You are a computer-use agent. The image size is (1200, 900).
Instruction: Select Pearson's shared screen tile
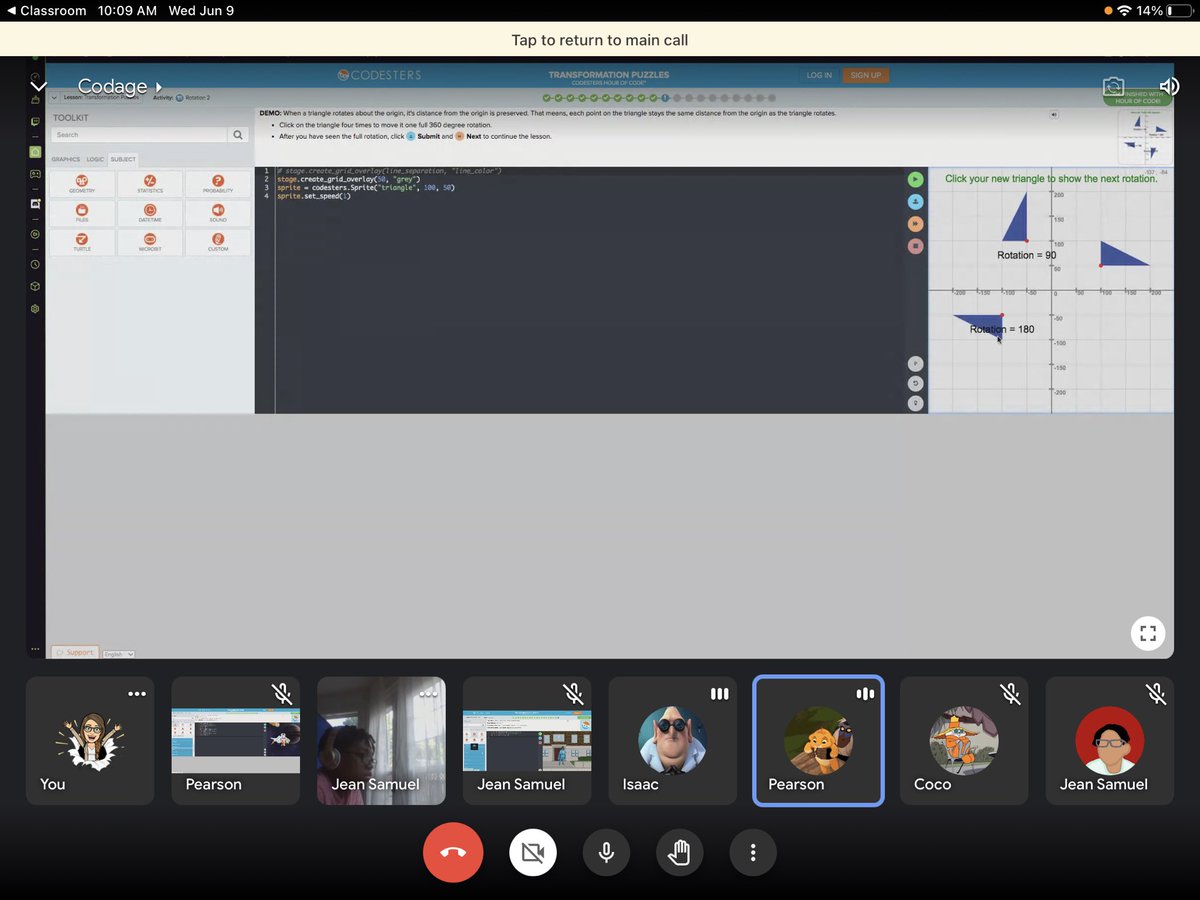tap(236, 741)
